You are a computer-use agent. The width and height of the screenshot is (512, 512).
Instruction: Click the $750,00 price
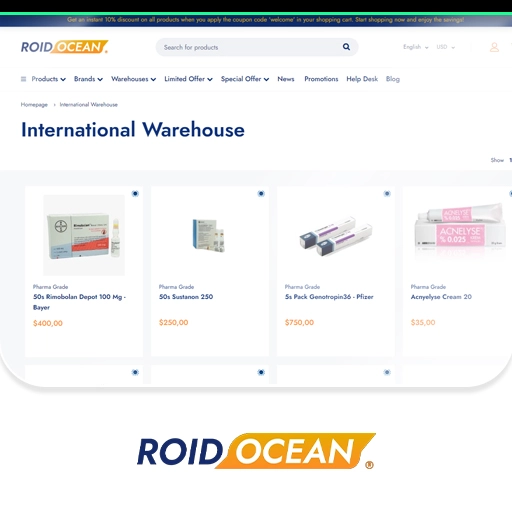[299, 322]
